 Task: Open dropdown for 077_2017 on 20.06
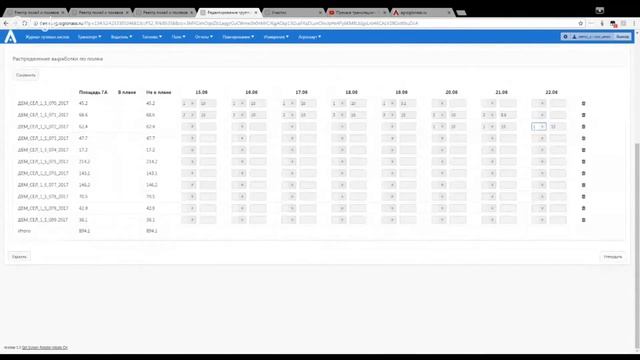(439, 185)
